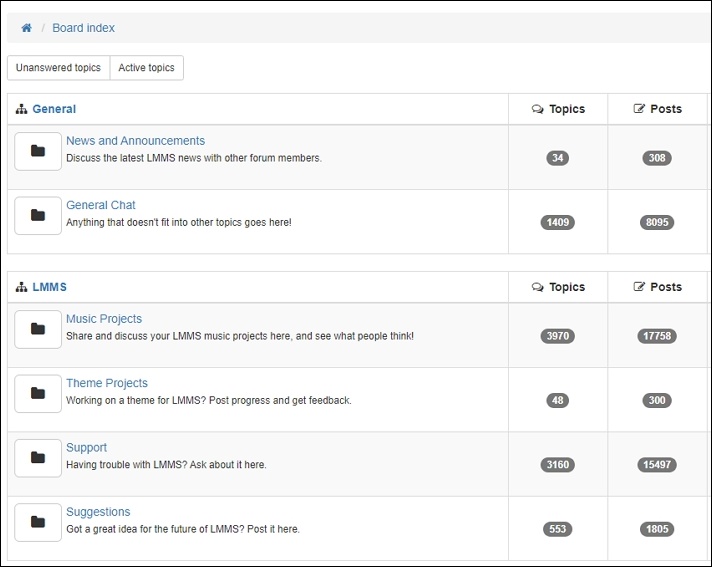Click folder icon for News and Announcements

click(38, 151)
